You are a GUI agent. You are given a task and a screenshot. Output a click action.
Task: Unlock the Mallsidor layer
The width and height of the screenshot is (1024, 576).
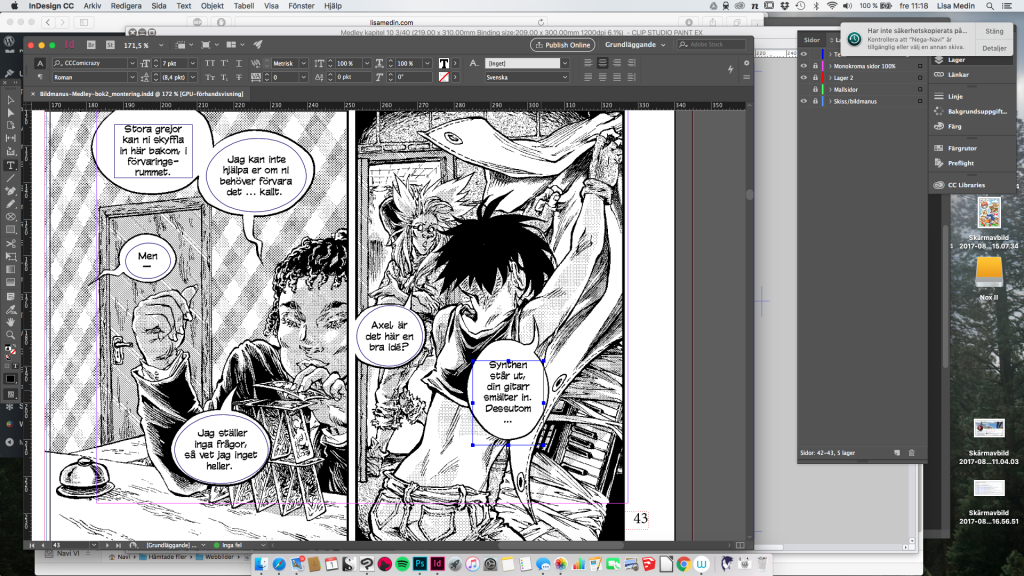815,89
